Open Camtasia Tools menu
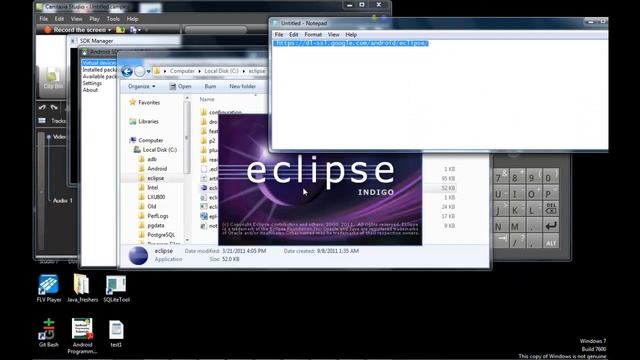The width and height of the screenshot is (640, 360). 113,19
